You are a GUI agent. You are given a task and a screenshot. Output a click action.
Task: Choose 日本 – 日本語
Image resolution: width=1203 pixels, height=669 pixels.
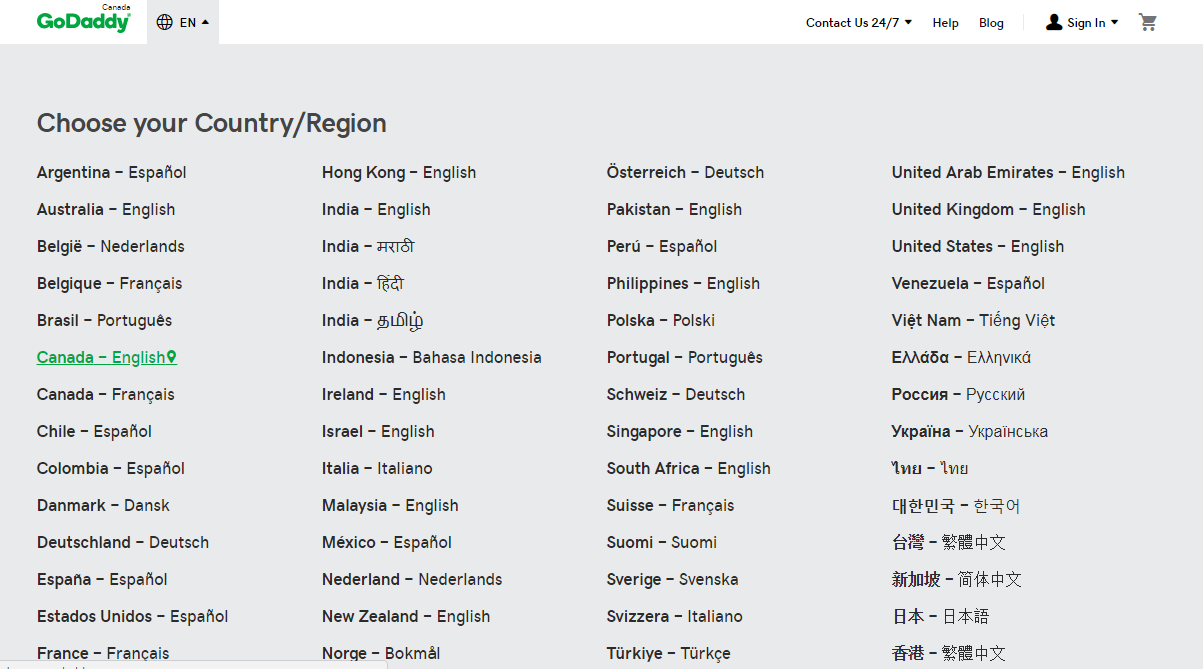[x=940, y=616]
